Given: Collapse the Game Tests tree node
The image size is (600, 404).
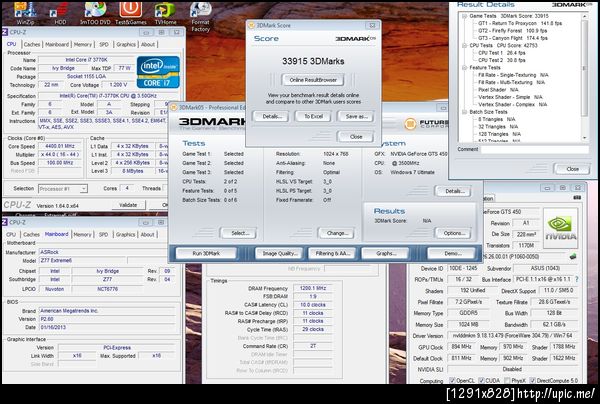Looking at the screenshot, I should coord(464,16).
